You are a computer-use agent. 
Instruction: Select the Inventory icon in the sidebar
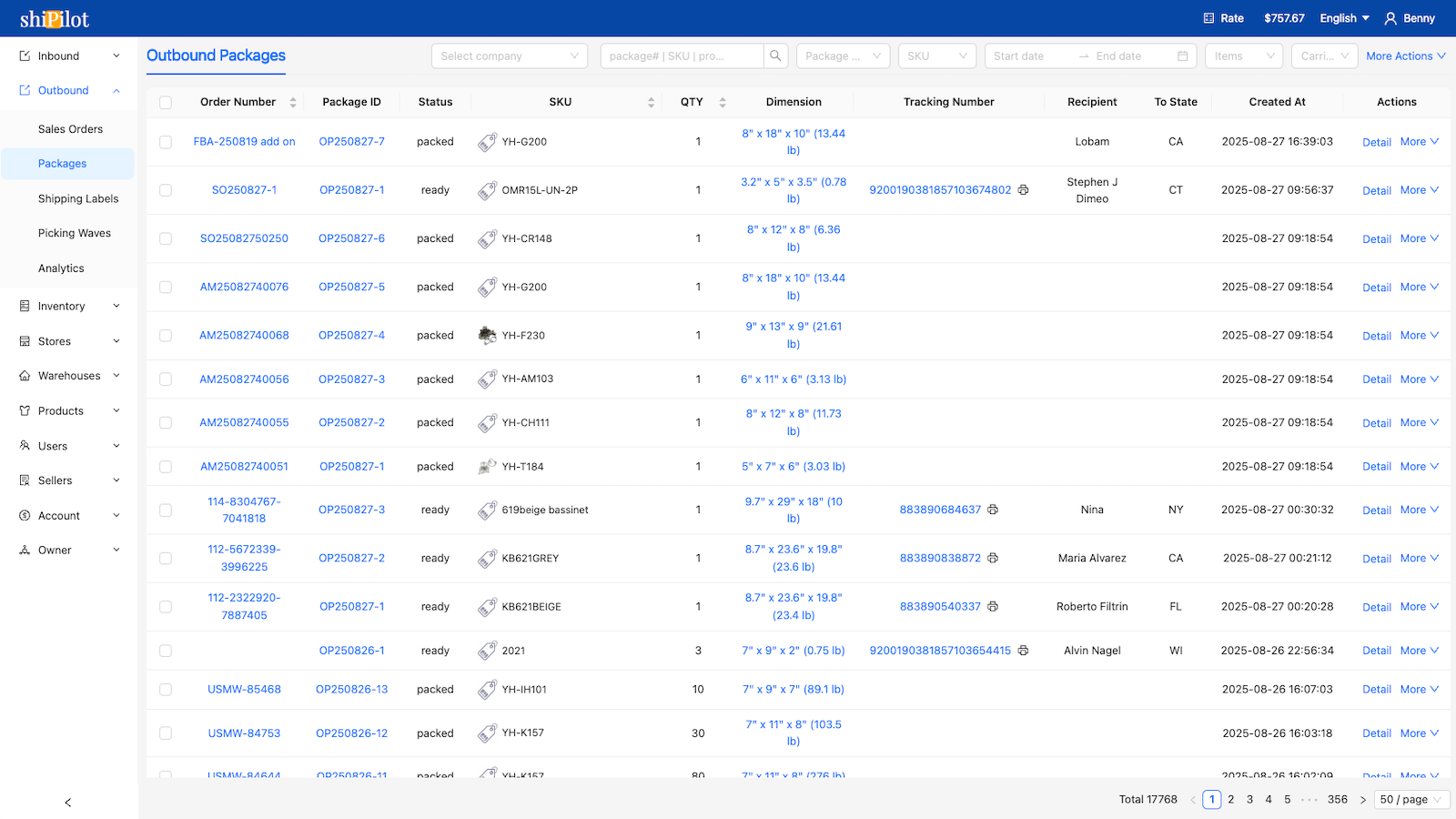pyautogui.click(x=23, y=306)
